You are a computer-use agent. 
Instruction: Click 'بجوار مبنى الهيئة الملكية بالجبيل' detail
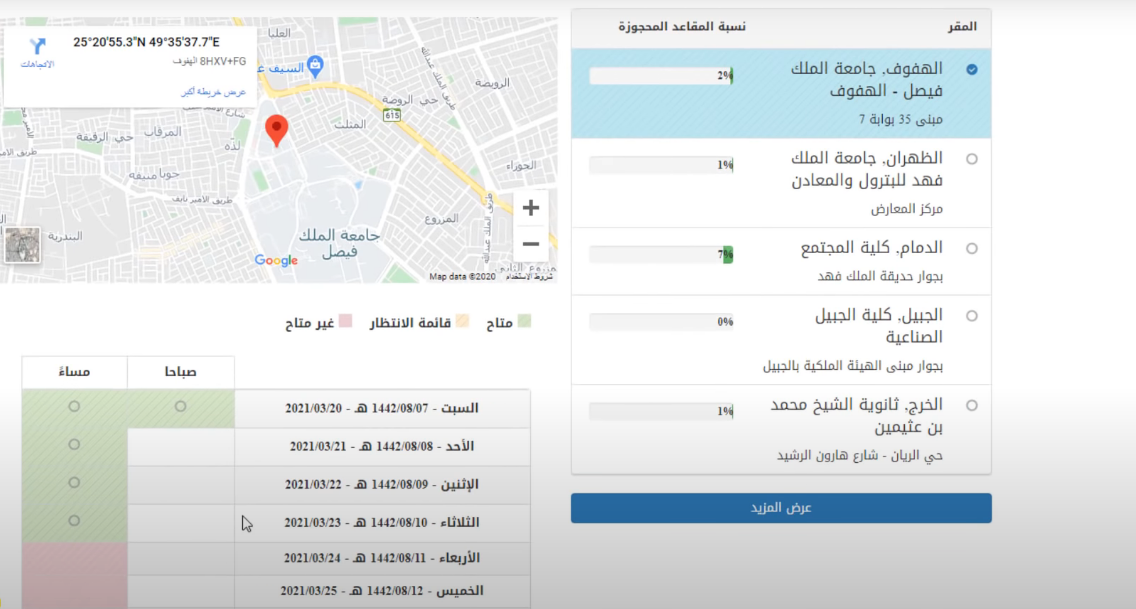coord(853,366)
